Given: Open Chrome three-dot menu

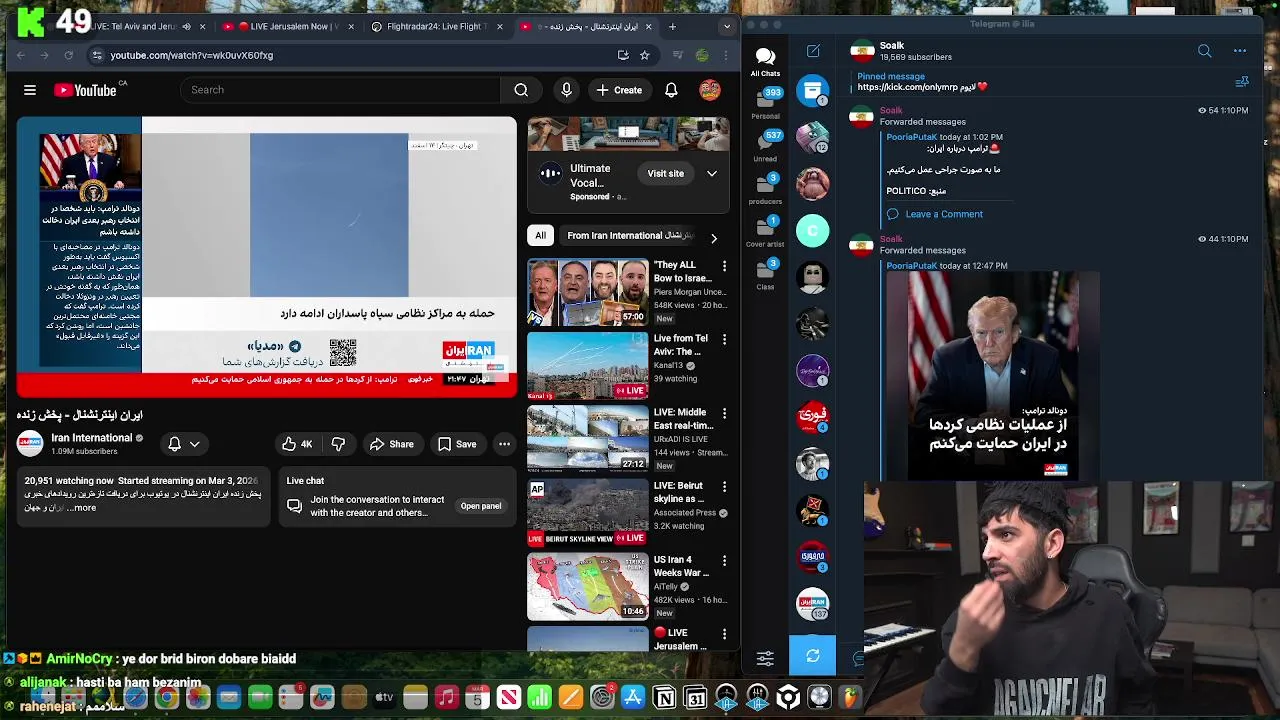Looking at the screenshot, I should click(x=725, y=55).
